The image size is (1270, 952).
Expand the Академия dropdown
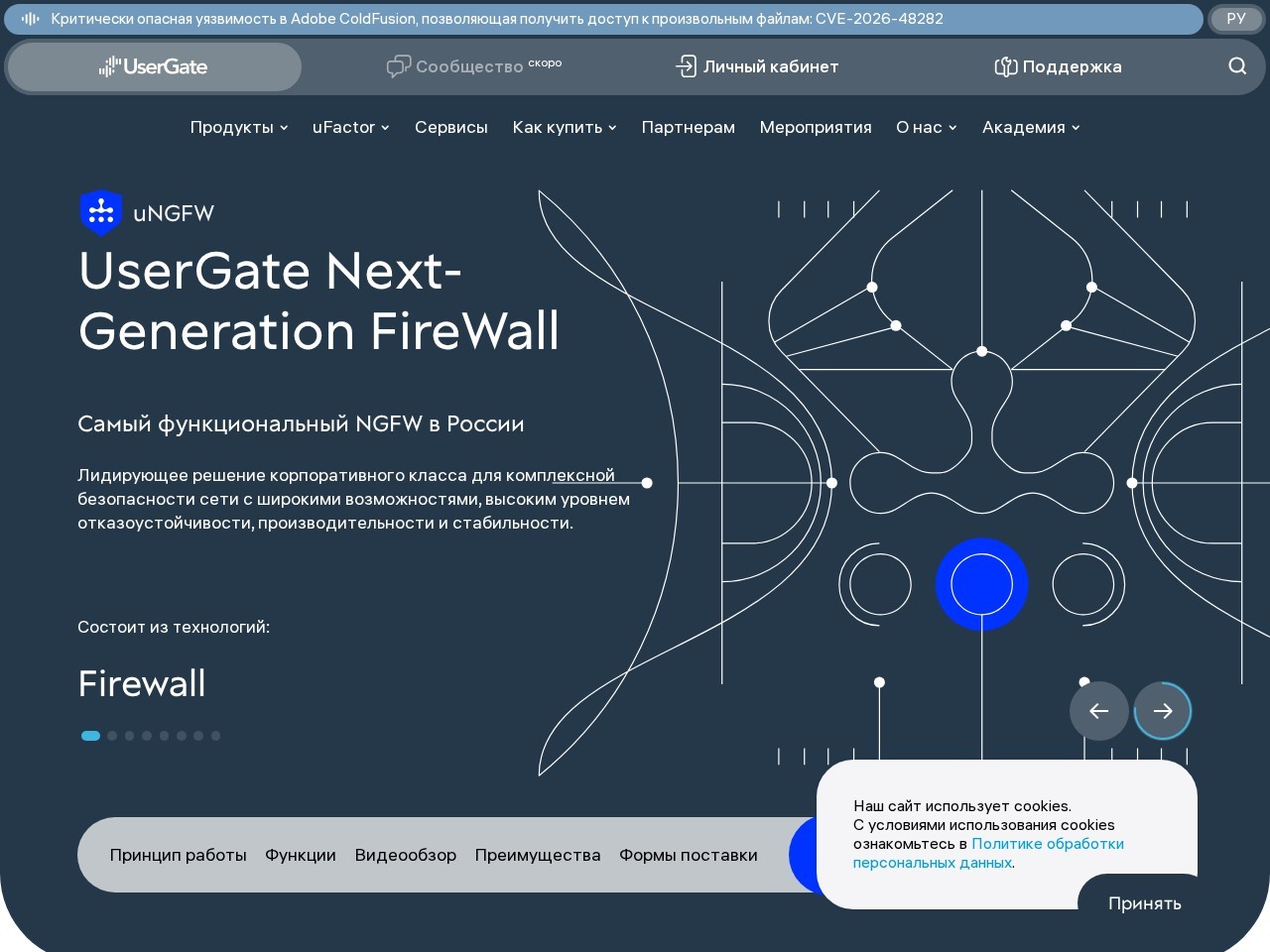point(1031,127)
